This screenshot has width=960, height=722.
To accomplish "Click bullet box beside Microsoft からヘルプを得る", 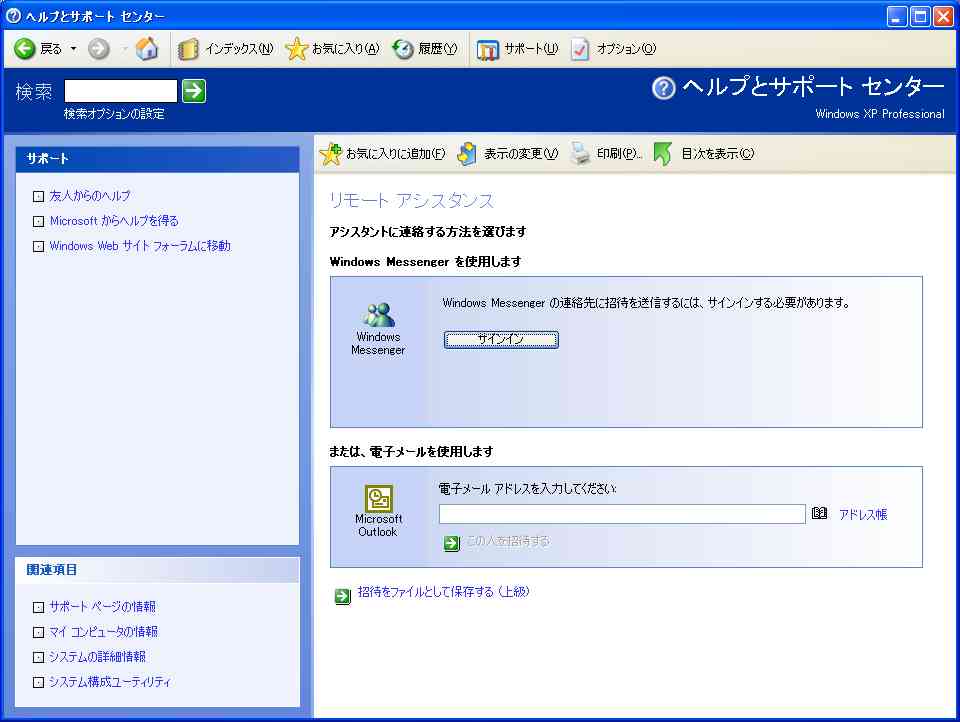I will pos(39,222).
